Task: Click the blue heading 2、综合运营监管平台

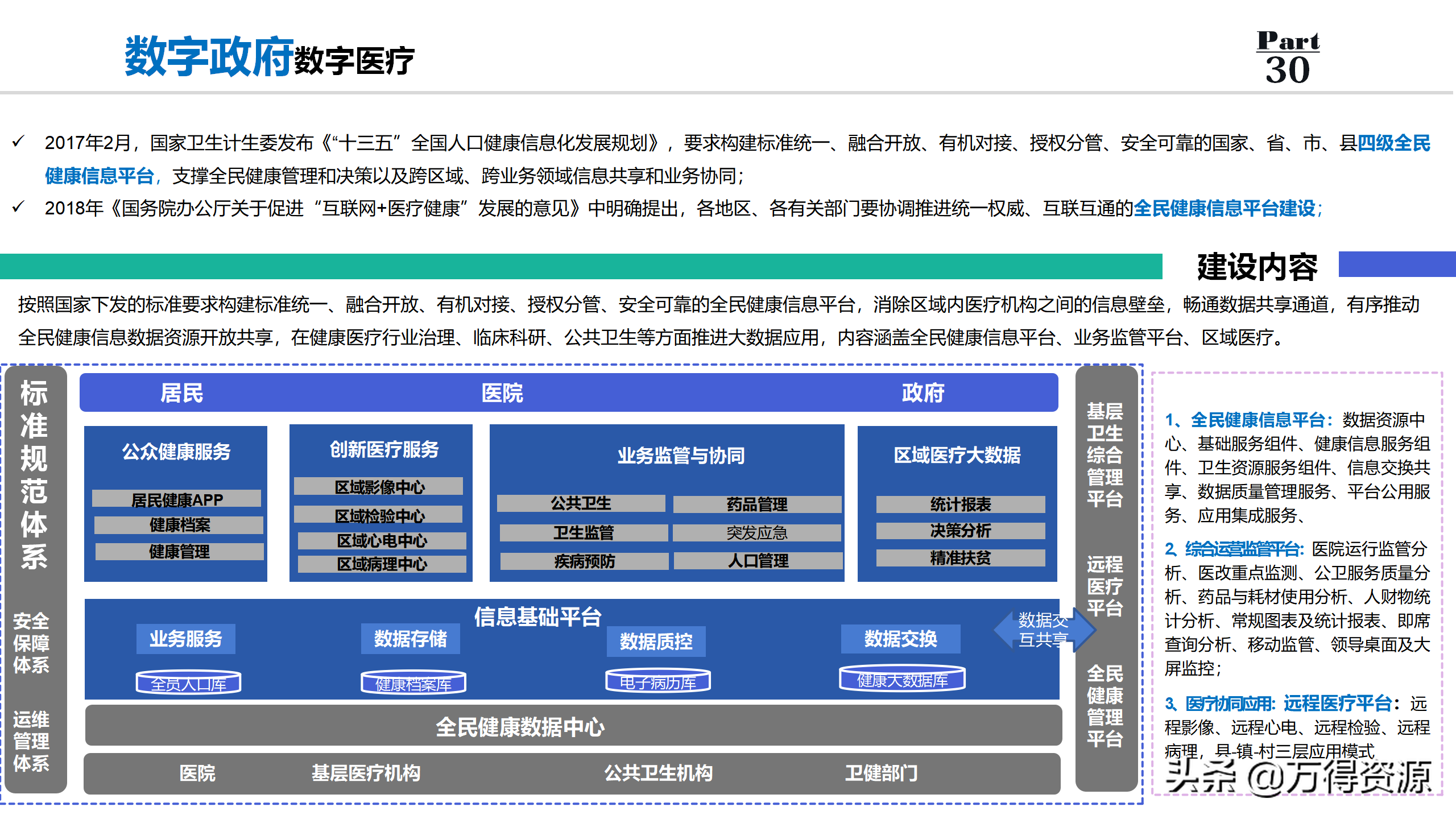Action: [x=1234, y=549]
